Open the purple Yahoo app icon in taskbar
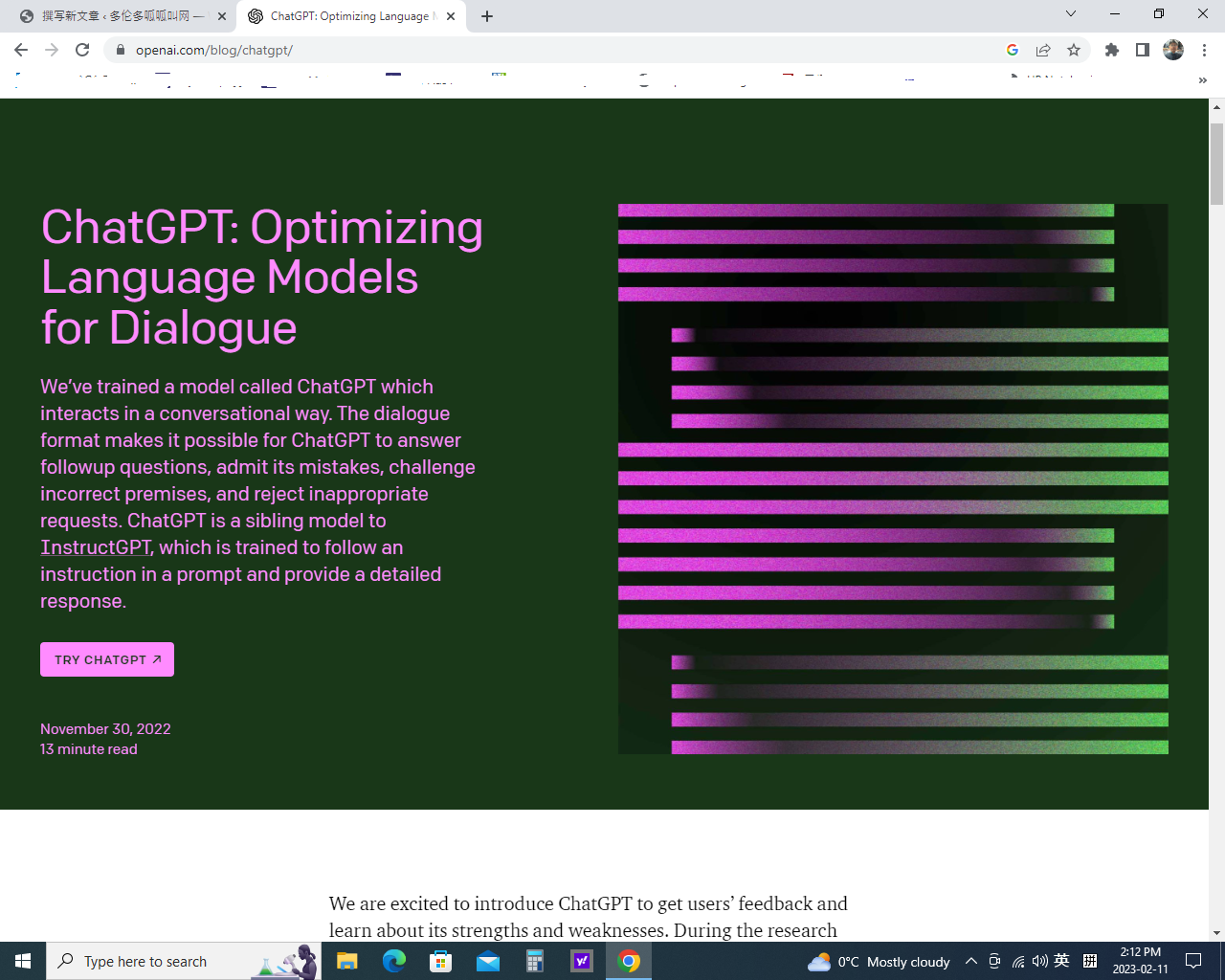This screenshot has width=1225, height=980. (582, 961)
